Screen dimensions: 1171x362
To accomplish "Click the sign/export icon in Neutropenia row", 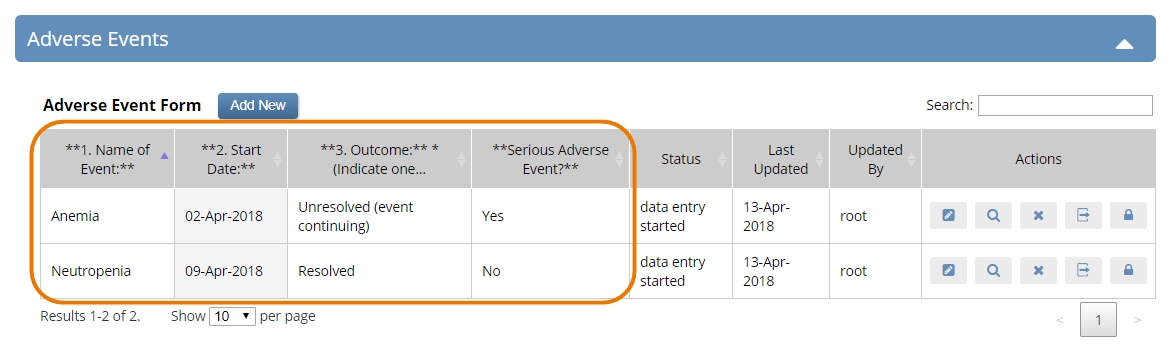I will point(1083,271).
